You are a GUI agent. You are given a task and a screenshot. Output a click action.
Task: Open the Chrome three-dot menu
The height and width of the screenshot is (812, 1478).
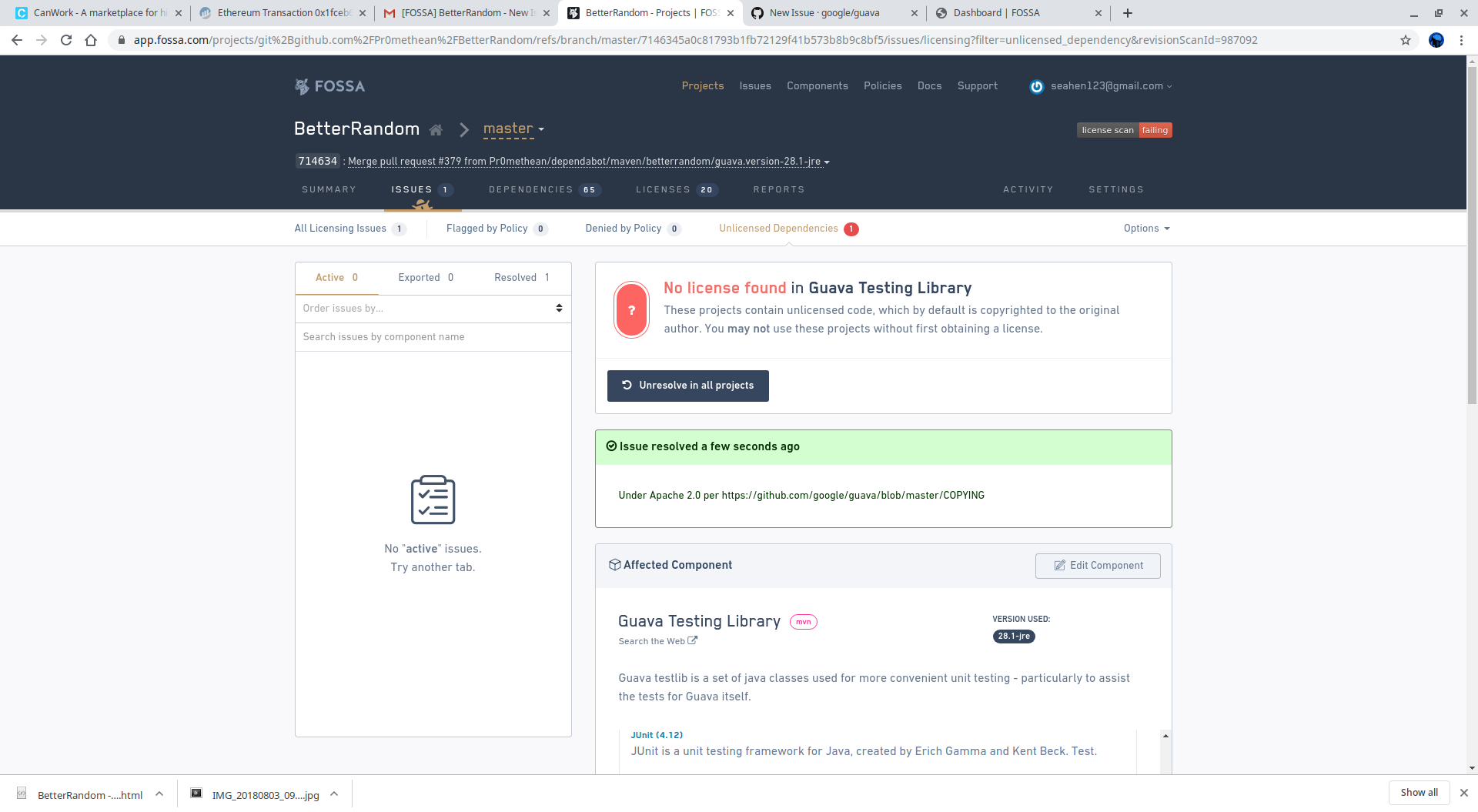point(1461,40)
